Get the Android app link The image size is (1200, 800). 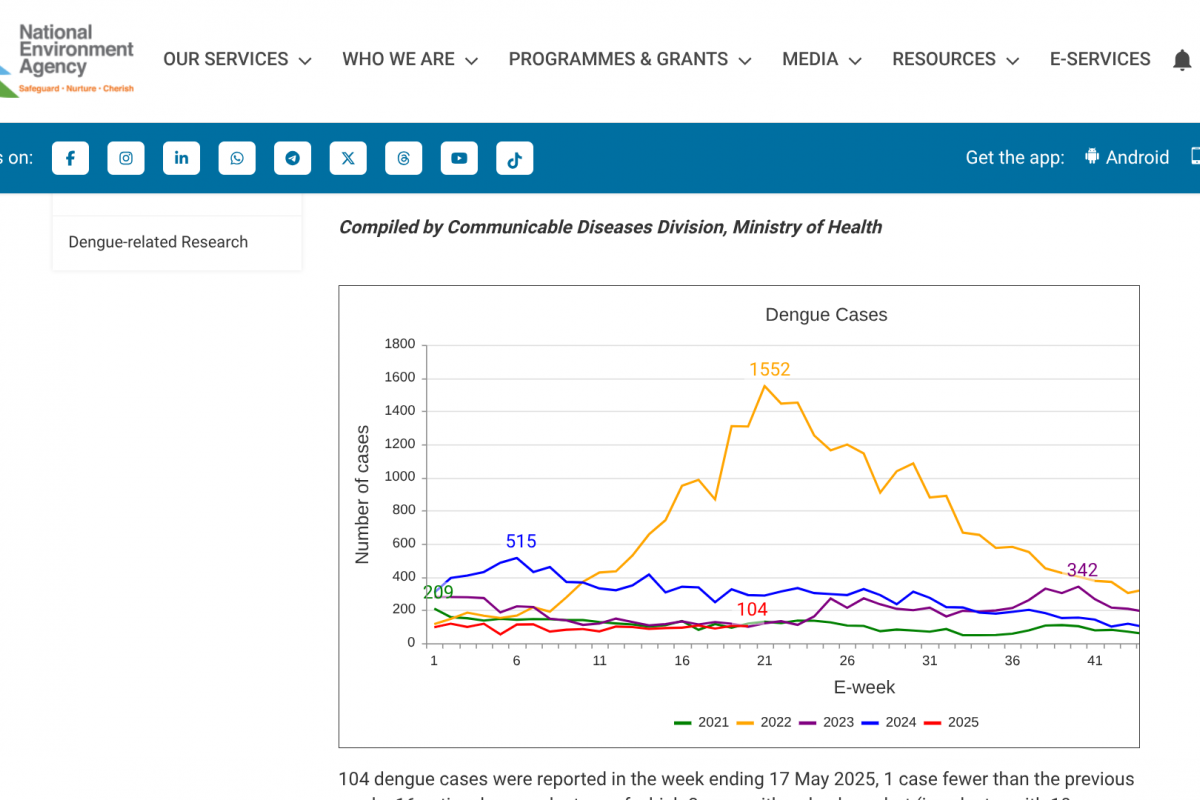click(1127, 158)
